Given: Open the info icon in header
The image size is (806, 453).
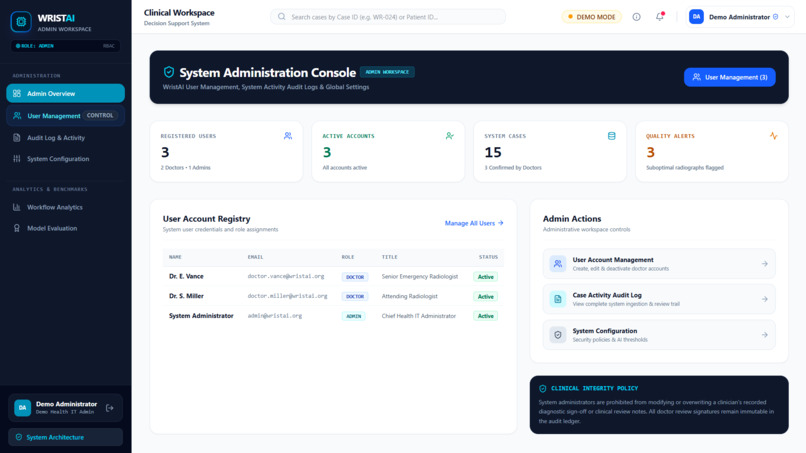Looking at the screenshot, I should pos(636,17).
